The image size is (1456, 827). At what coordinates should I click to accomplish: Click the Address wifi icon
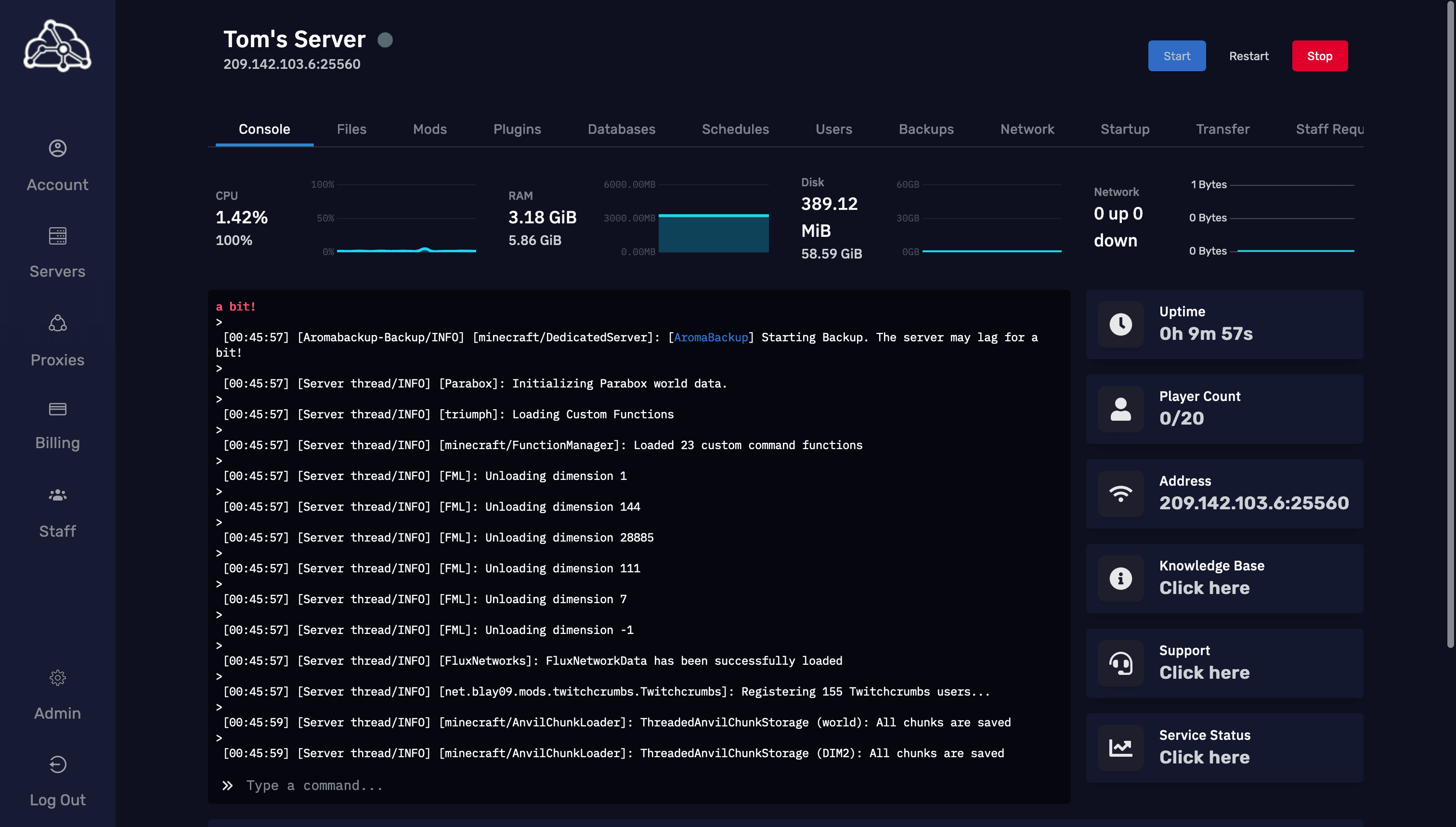coord(1120,493)
